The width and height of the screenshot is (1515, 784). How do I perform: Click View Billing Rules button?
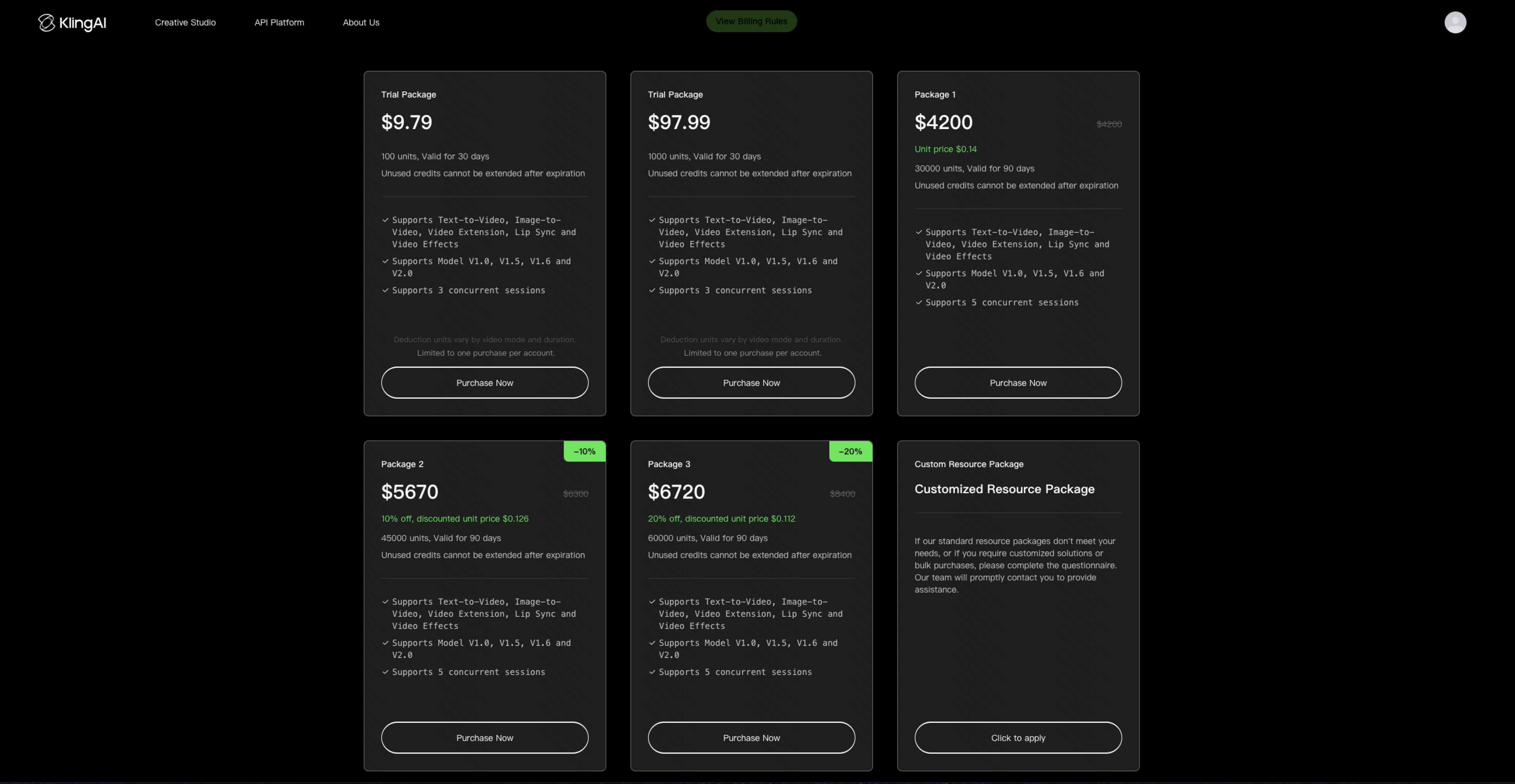(x=751, y=21)
